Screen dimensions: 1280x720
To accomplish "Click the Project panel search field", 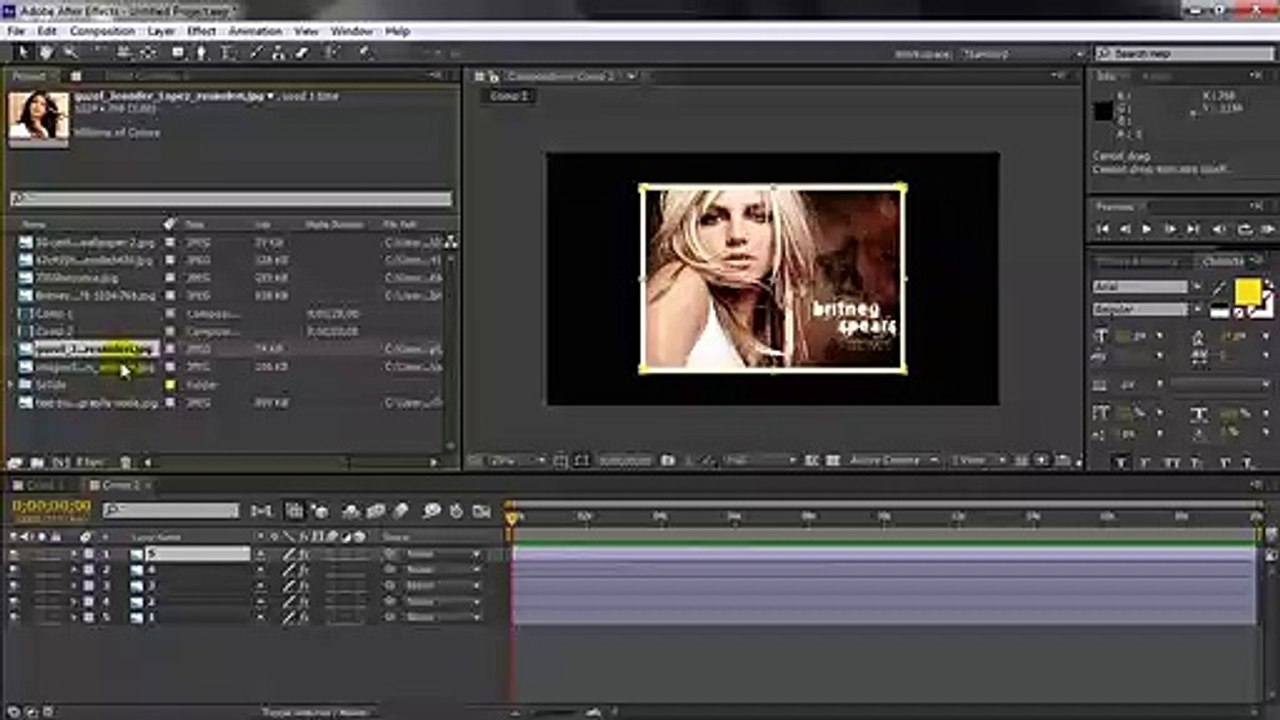I will coord(231,199).
